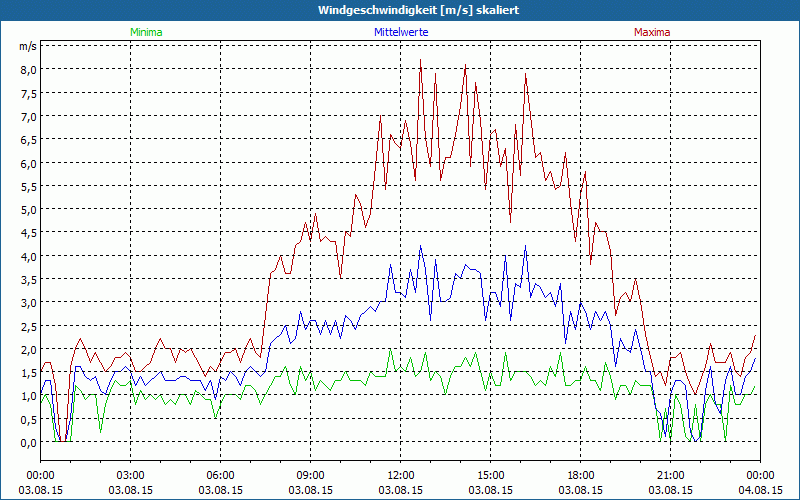Image resolution: width=800 pixels, height=500 pixels.
Task: Click the 0,0 y-axis value
Action: (29, 443)
